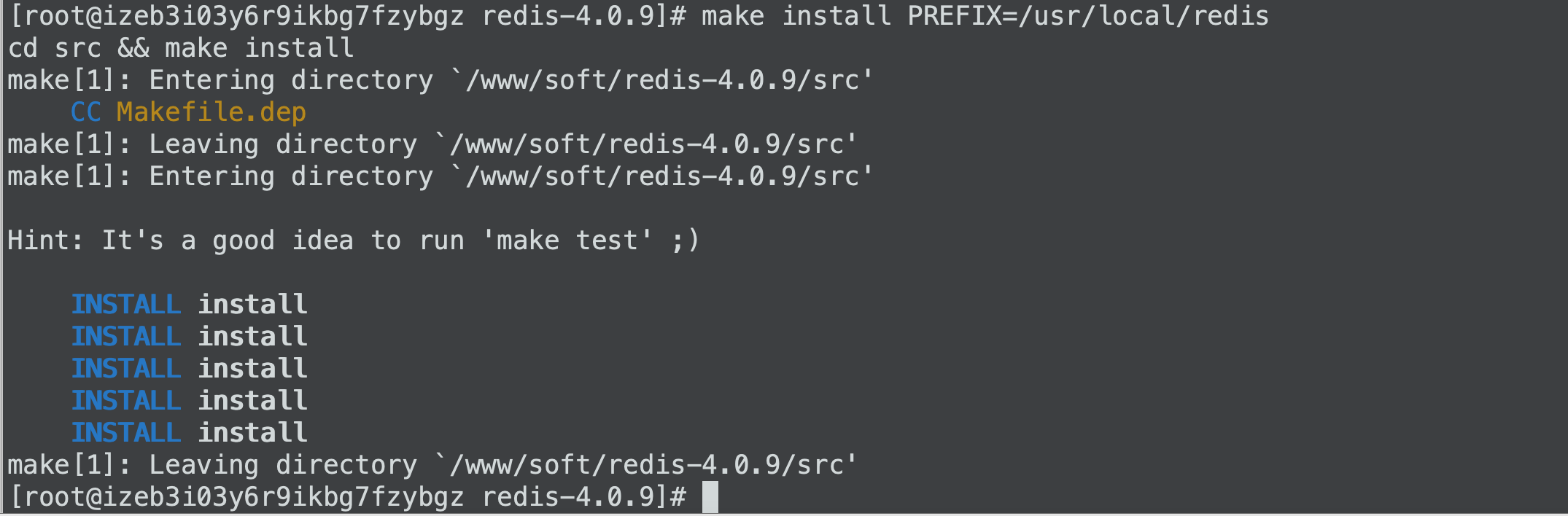Click the make install PREFIX command text
Image resolution: width=1568 pixels, height=516 pixels.
point(985,16)
